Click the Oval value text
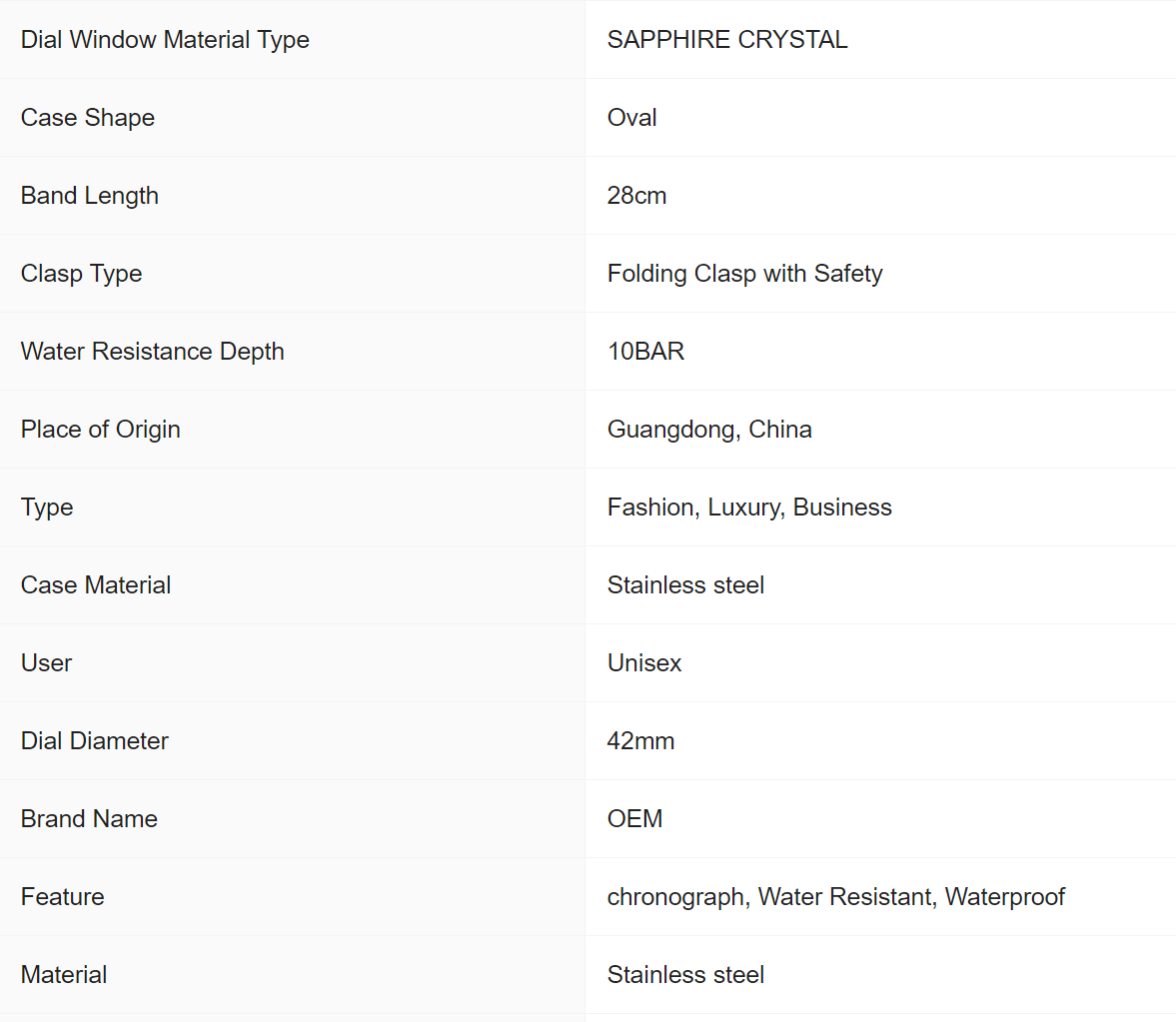This screenshot has width=1176, height=1022. coord(632,118)
